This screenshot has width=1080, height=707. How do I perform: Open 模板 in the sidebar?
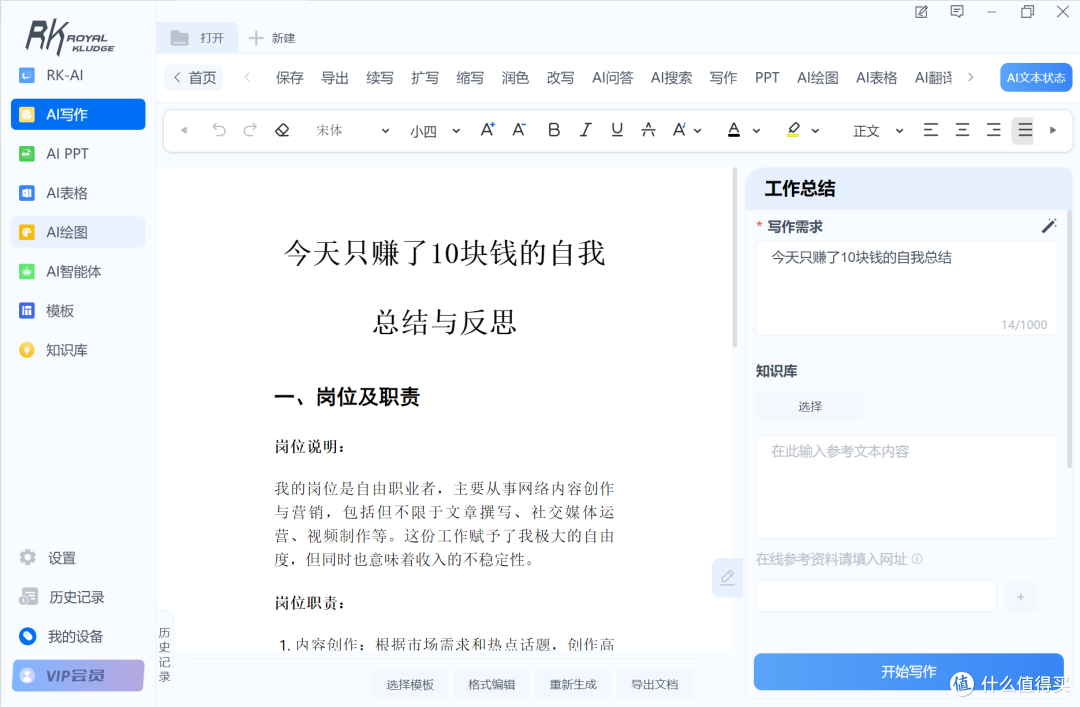[78, 311]
